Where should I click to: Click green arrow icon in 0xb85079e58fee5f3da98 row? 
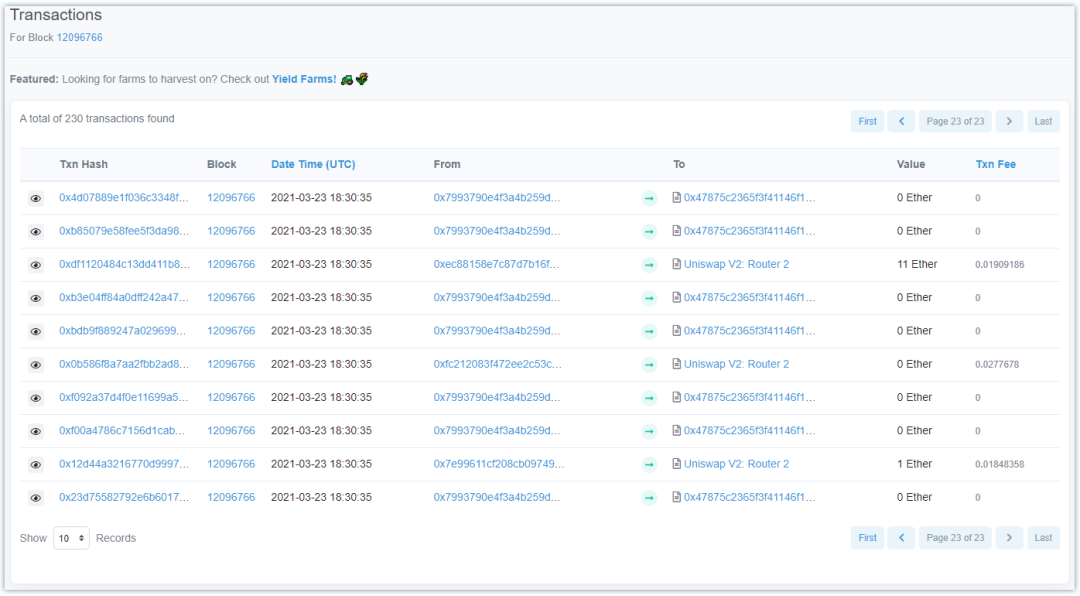pos(649,232)
